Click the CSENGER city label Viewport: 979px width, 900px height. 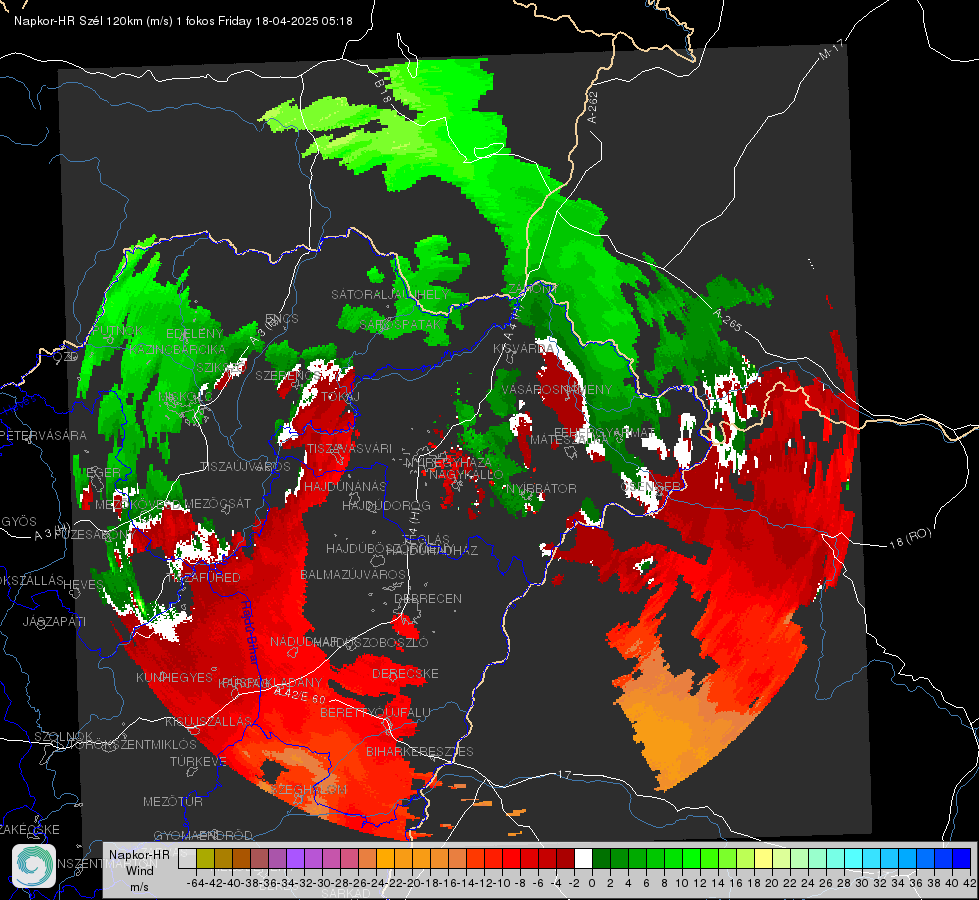tap(651, 487)
